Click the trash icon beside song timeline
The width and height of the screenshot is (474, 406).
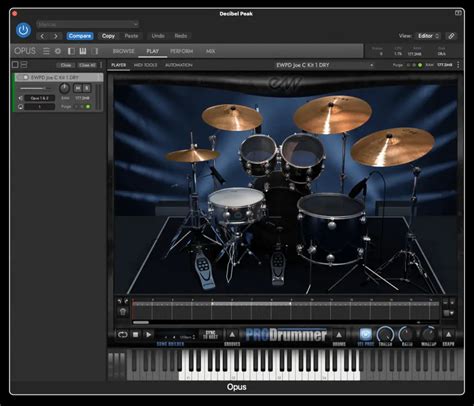(x=123, y=312)
